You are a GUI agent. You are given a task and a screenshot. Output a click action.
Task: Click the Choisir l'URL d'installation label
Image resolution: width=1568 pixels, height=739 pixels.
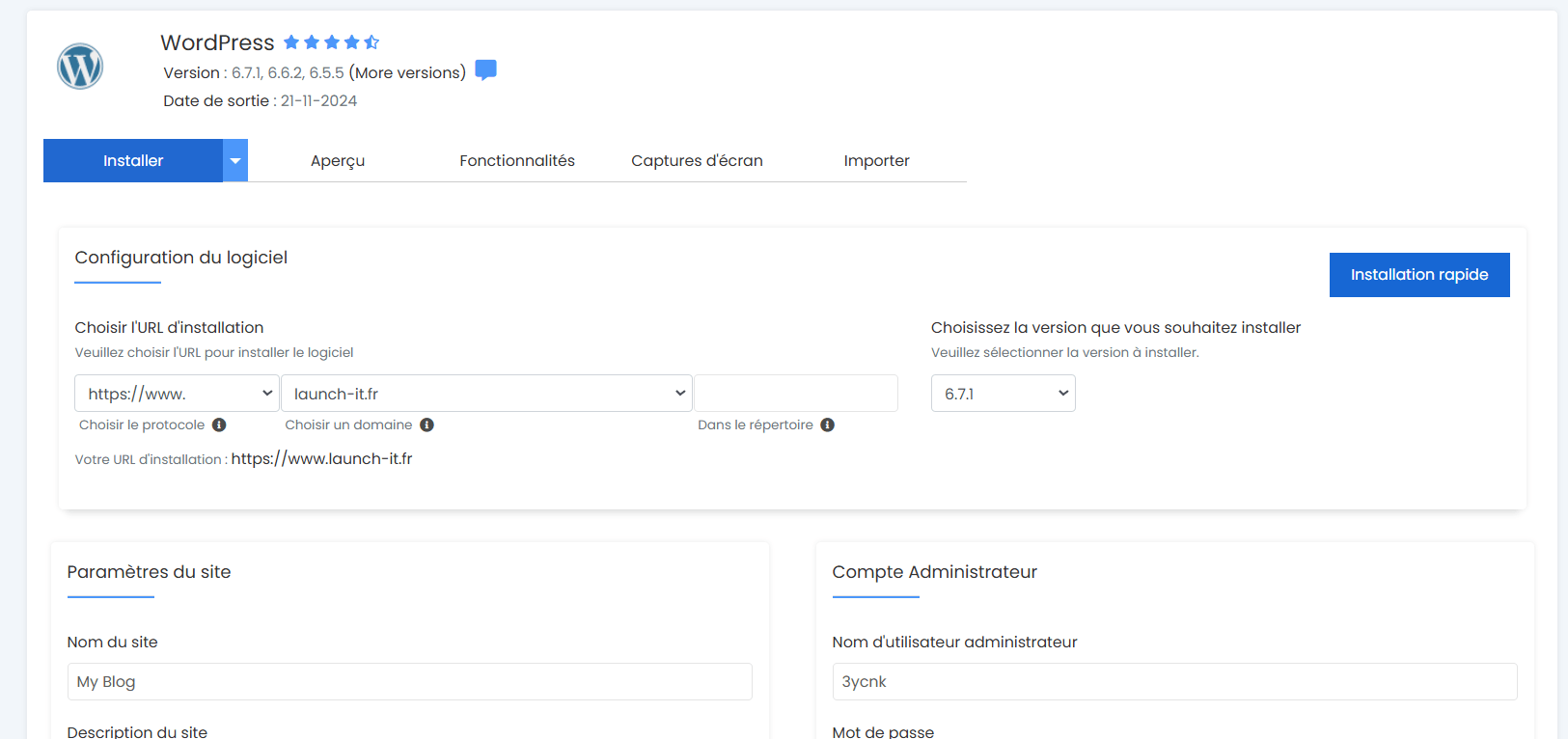click(169, 328)
